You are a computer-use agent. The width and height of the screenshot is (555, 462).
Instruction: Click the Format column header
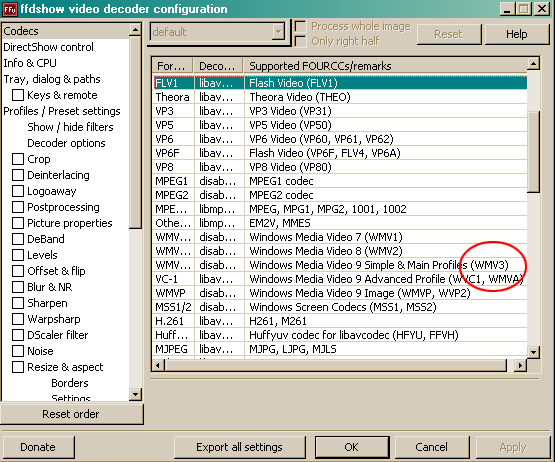173,66
